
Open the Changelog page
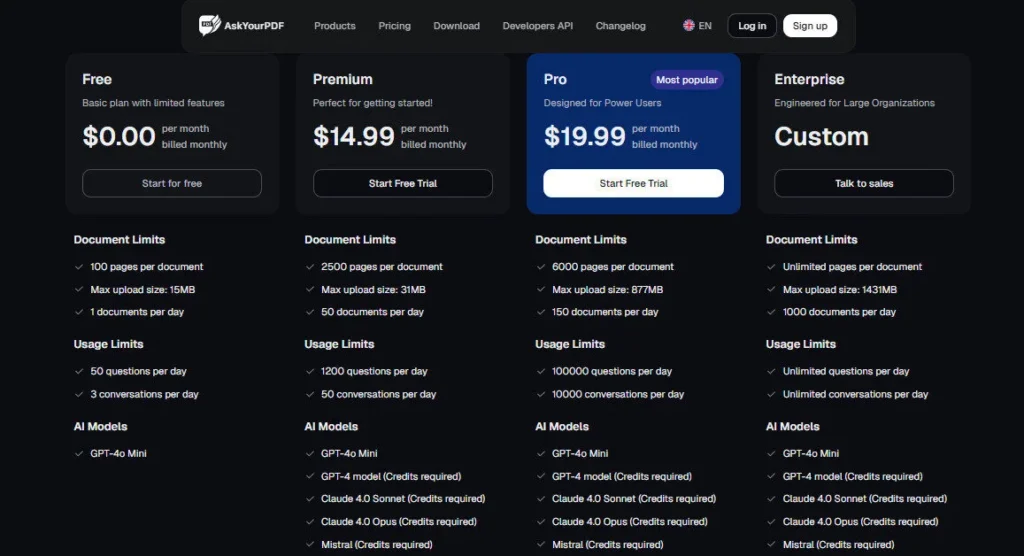coord(620,26)
